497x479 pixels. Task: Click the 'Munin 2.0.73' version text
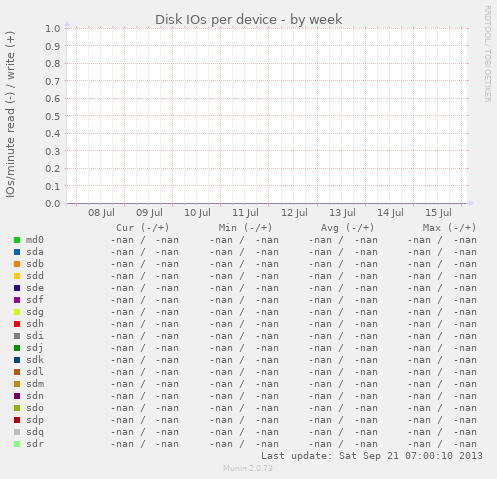pyautogui.click(x=248, y=468)
